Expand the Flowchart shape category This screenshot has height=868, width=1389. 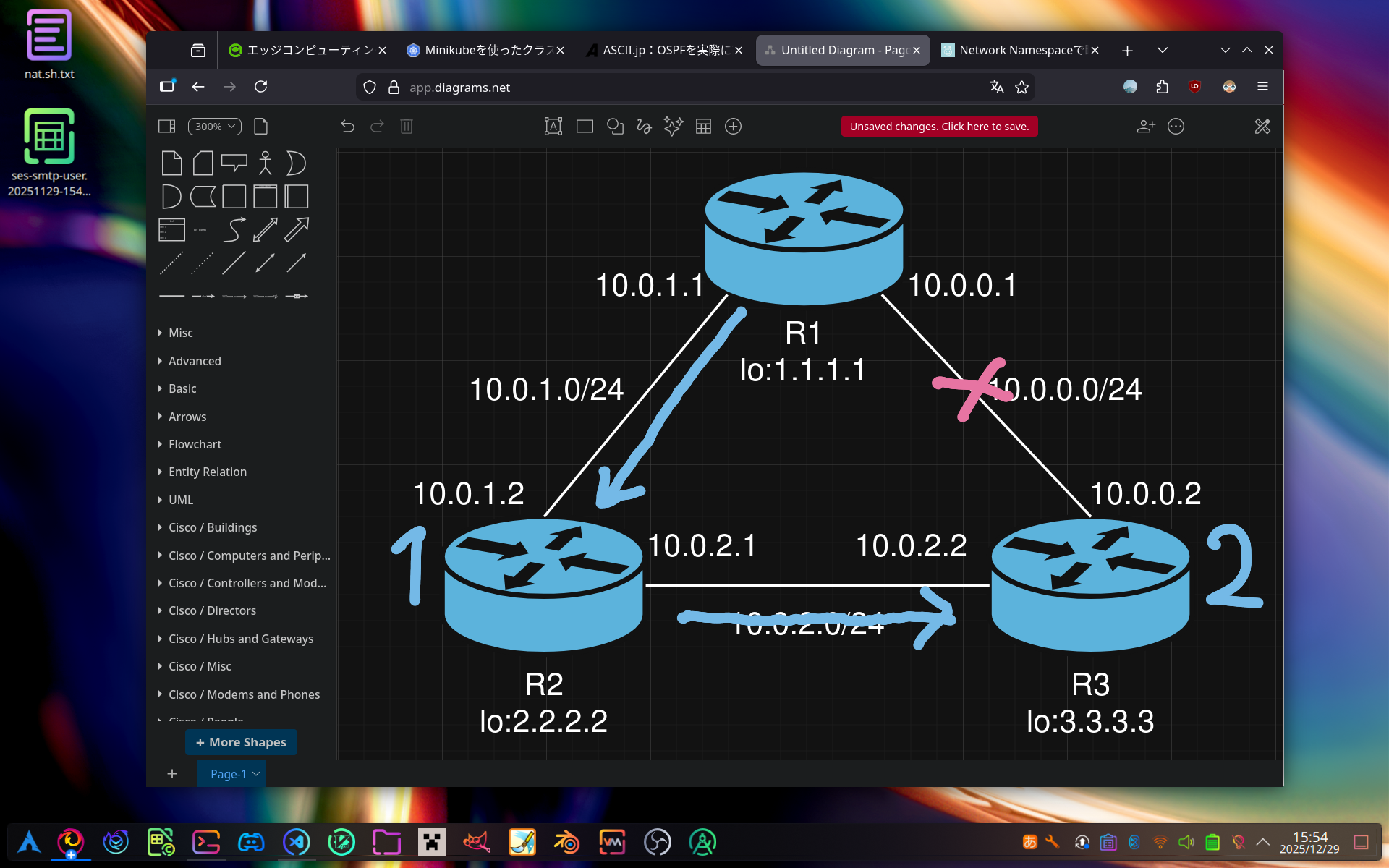point(195,444)
